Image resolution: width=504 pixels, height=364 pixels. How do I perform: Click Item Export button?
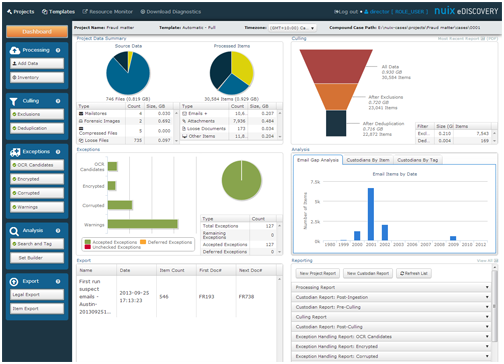[x=37, y=309]
